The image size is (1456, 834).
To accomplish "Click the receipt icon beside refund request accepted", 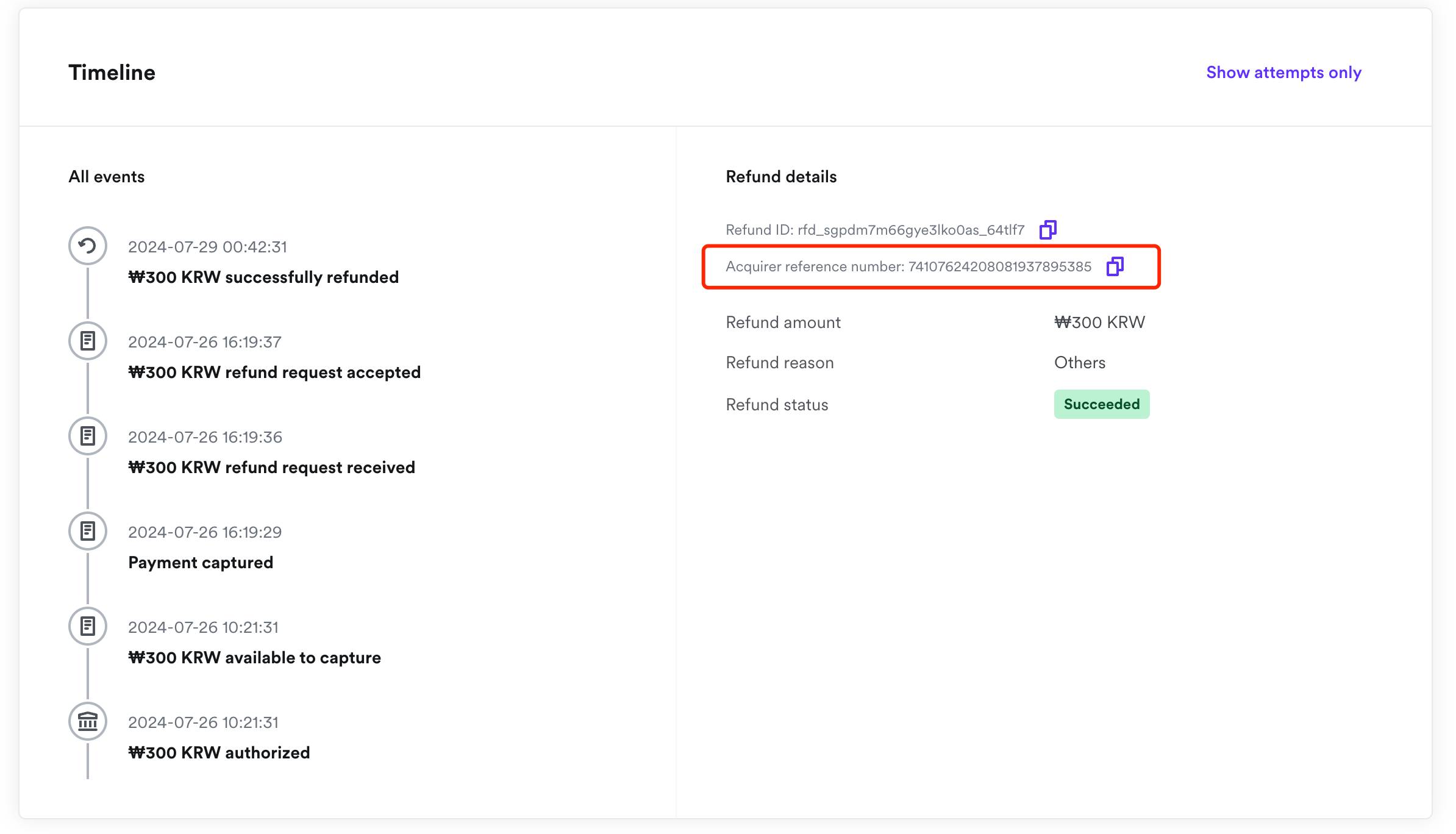I will [87, 341].
